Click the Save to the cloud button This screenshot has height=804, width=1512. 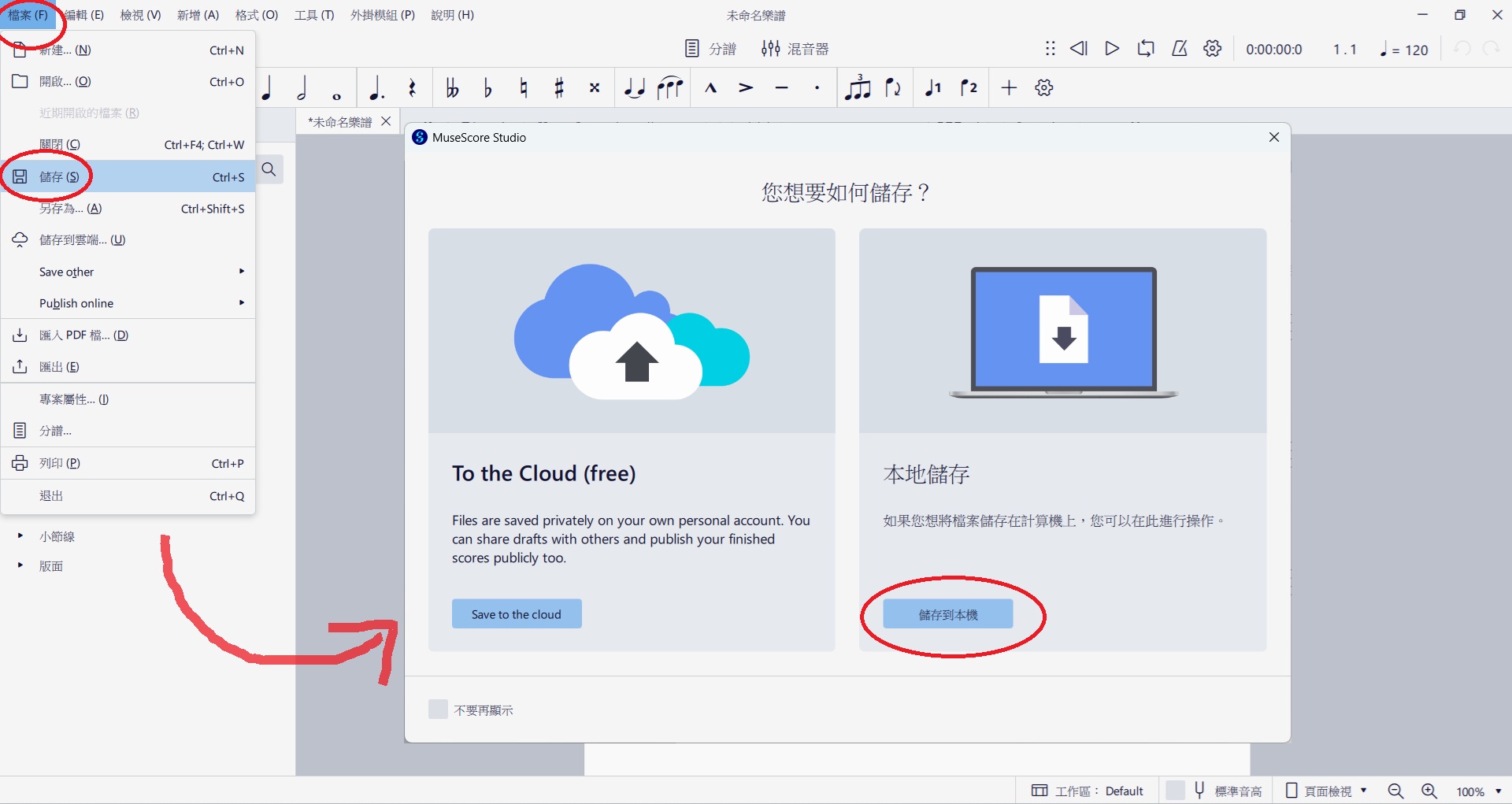[517, 614]
